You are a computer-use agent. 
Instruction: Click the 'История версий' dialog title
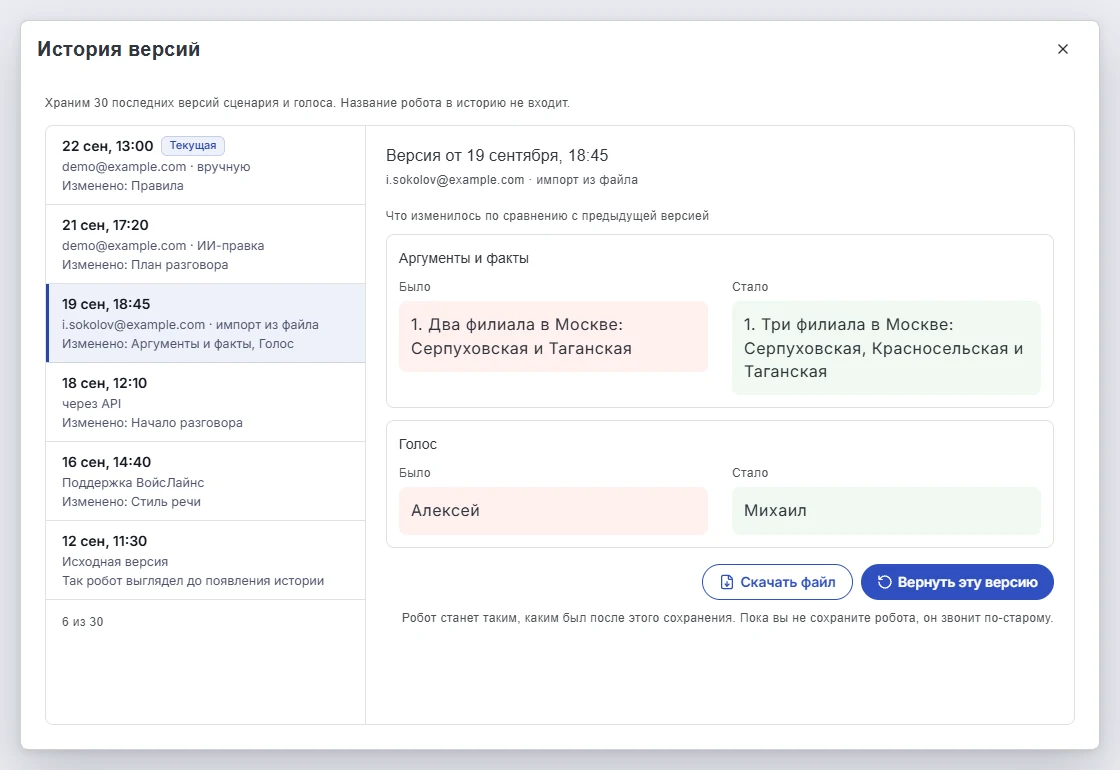click(119, 49)
